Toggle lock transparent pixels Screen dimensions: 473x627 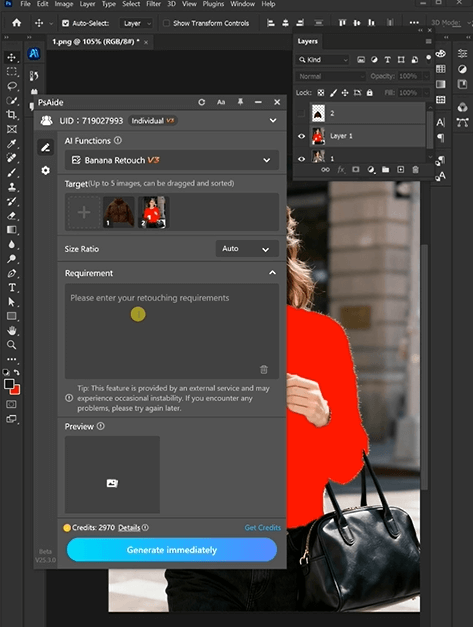[321, 93]
